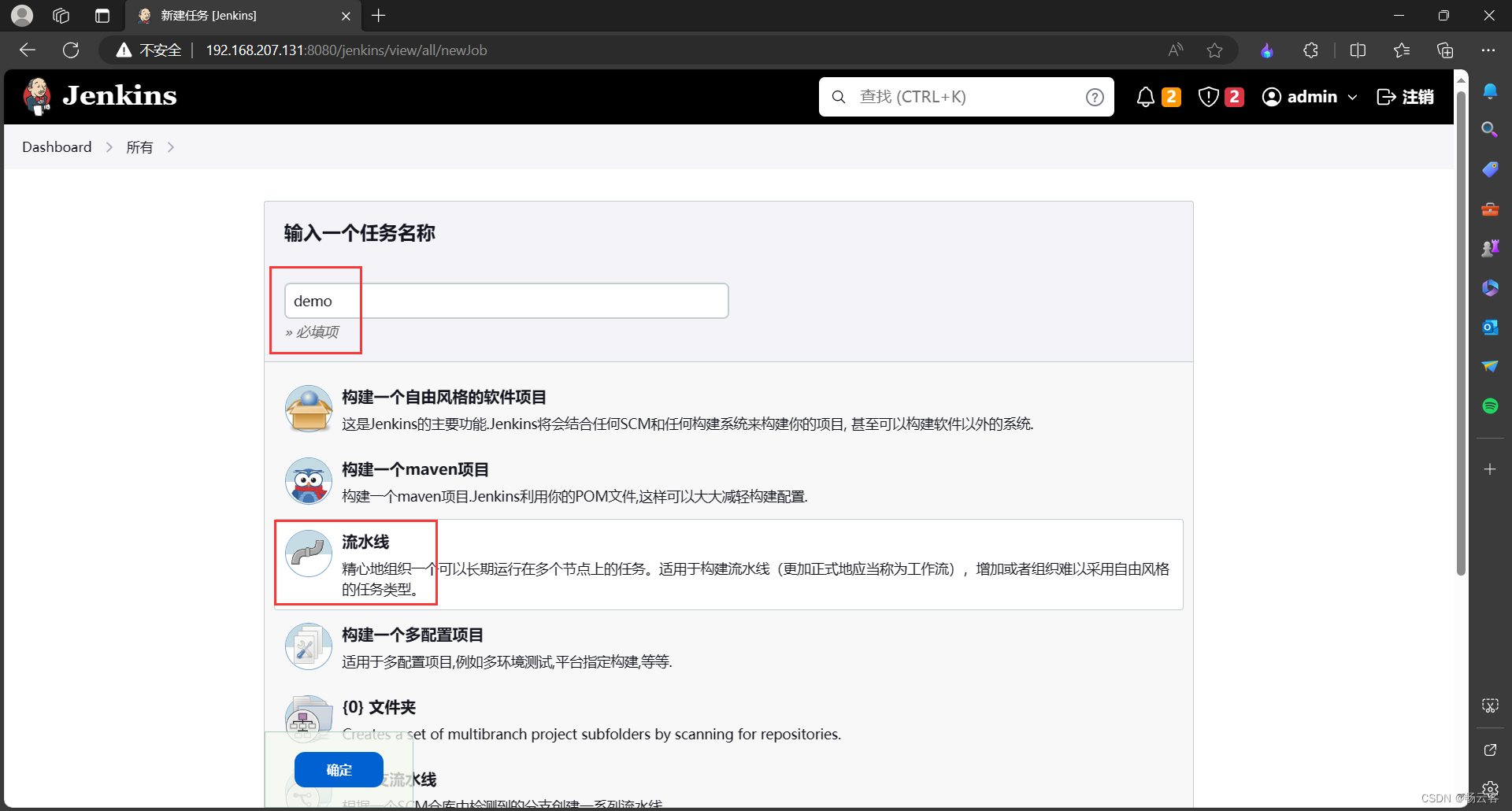Viewport: 1512px width, 811px height.
Task: Select the pipeline pipe icon
Action: click(x=309, y=554)
